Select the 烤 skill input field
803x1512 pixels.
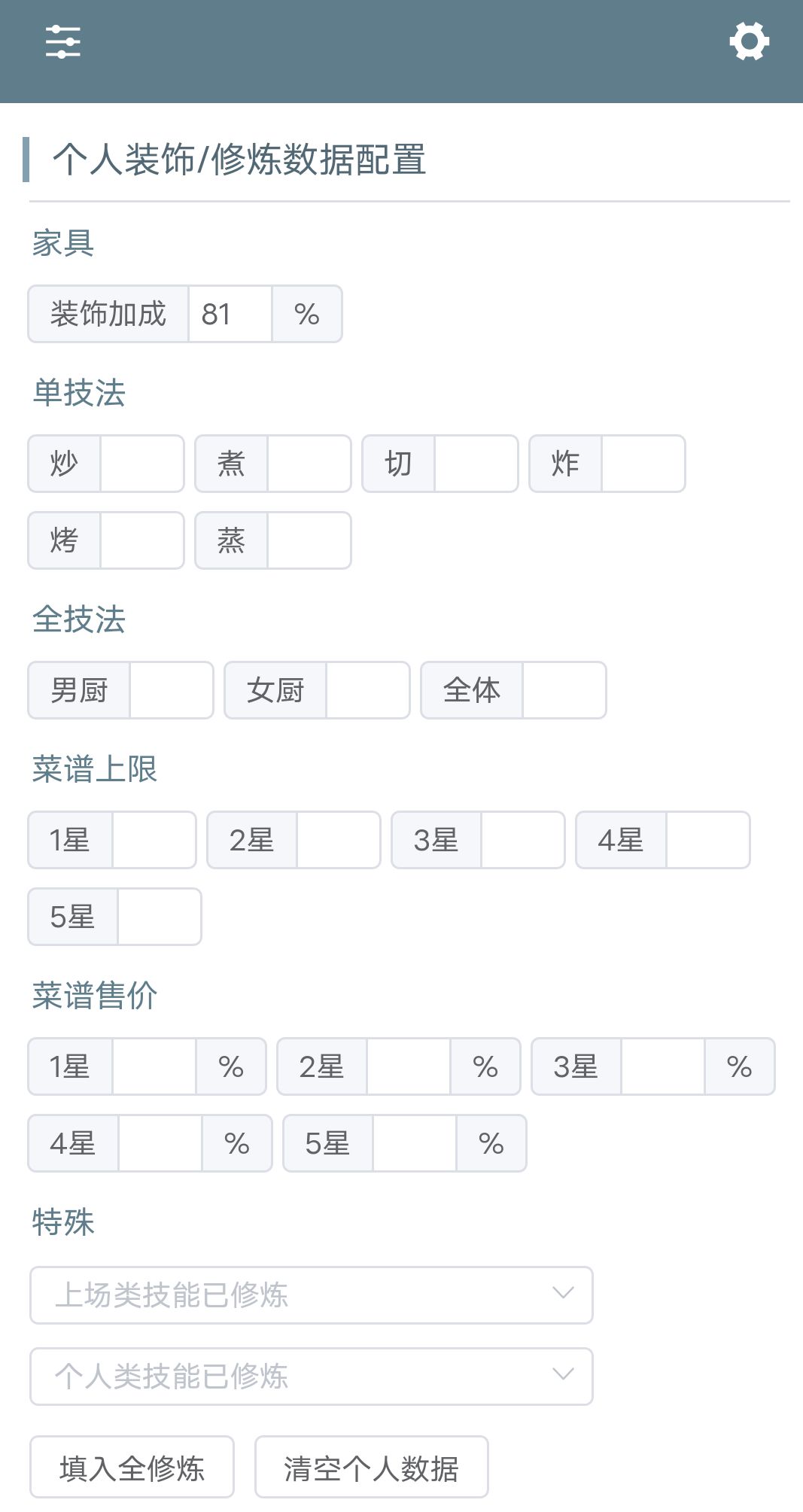click(x=141, y=540)
